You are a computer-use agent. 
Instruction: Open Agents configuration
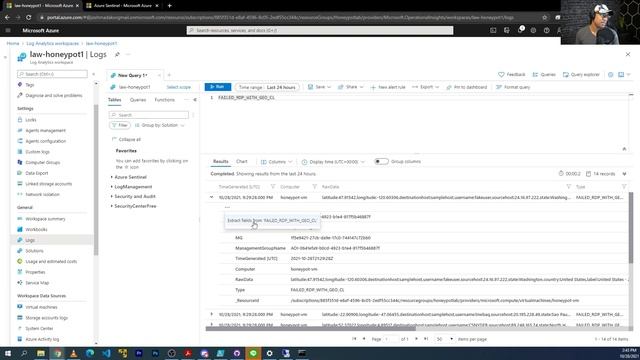45,141
